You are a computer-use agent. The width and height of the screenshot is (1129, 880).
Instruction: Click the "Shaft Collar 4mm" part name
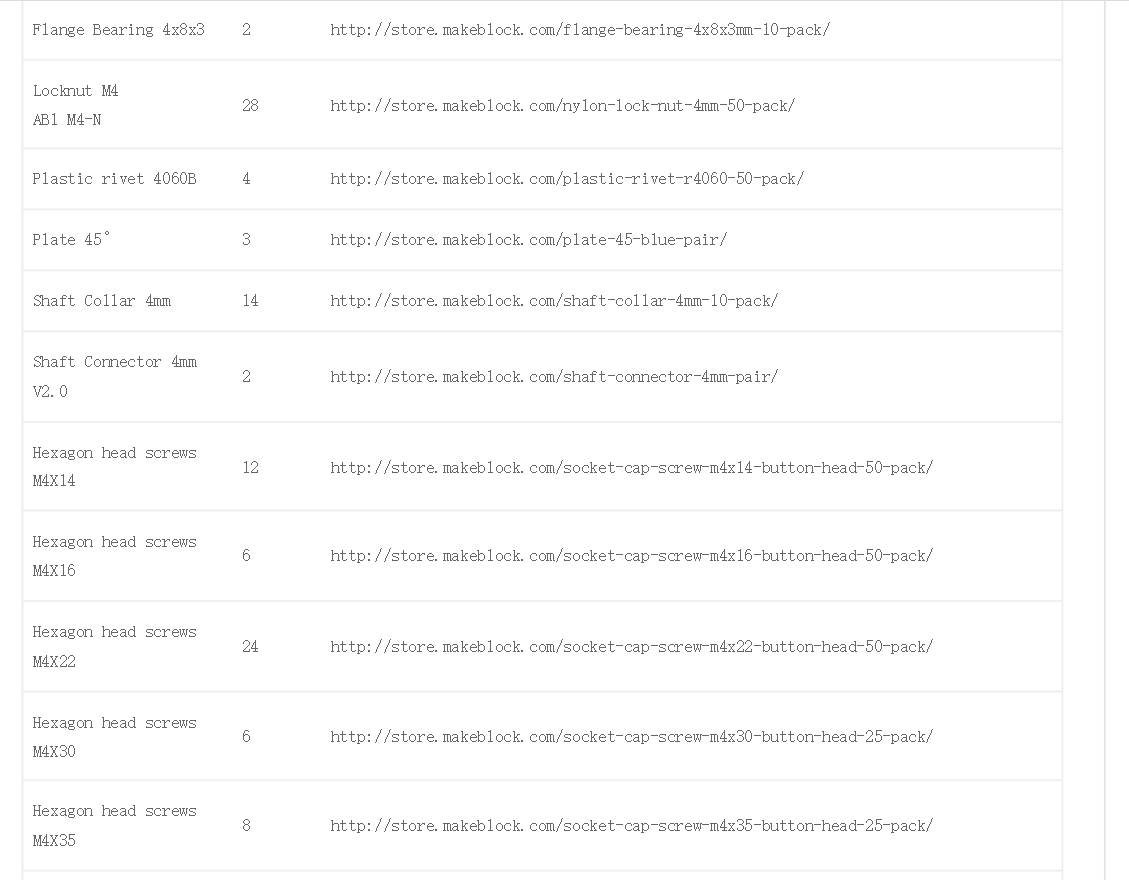point(101,301)
